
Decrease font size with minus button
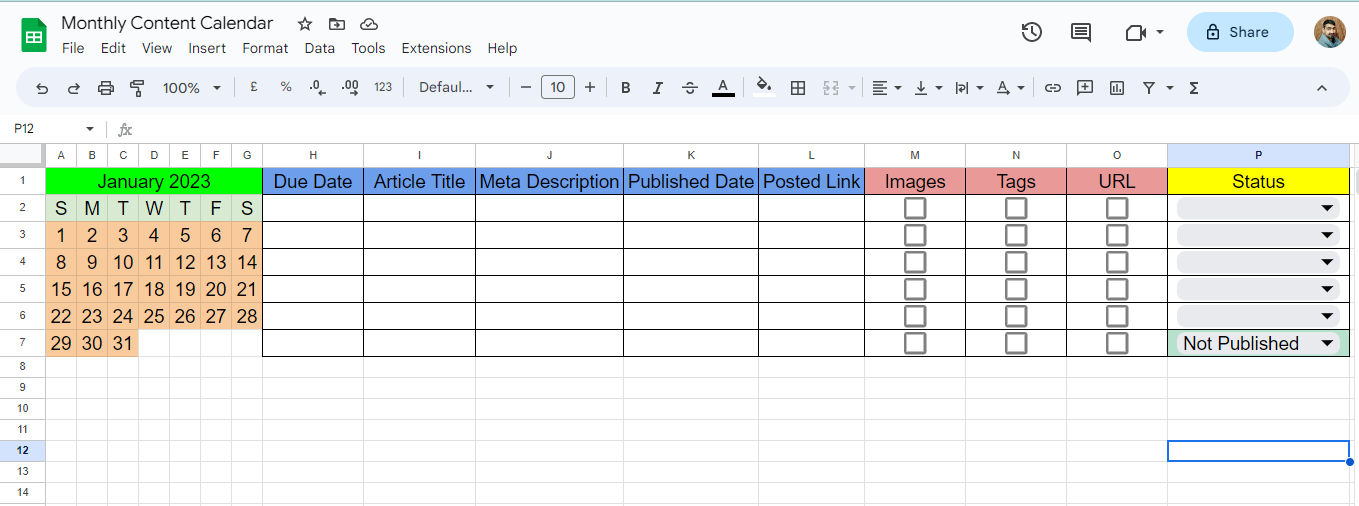click(x=526, y=88)
